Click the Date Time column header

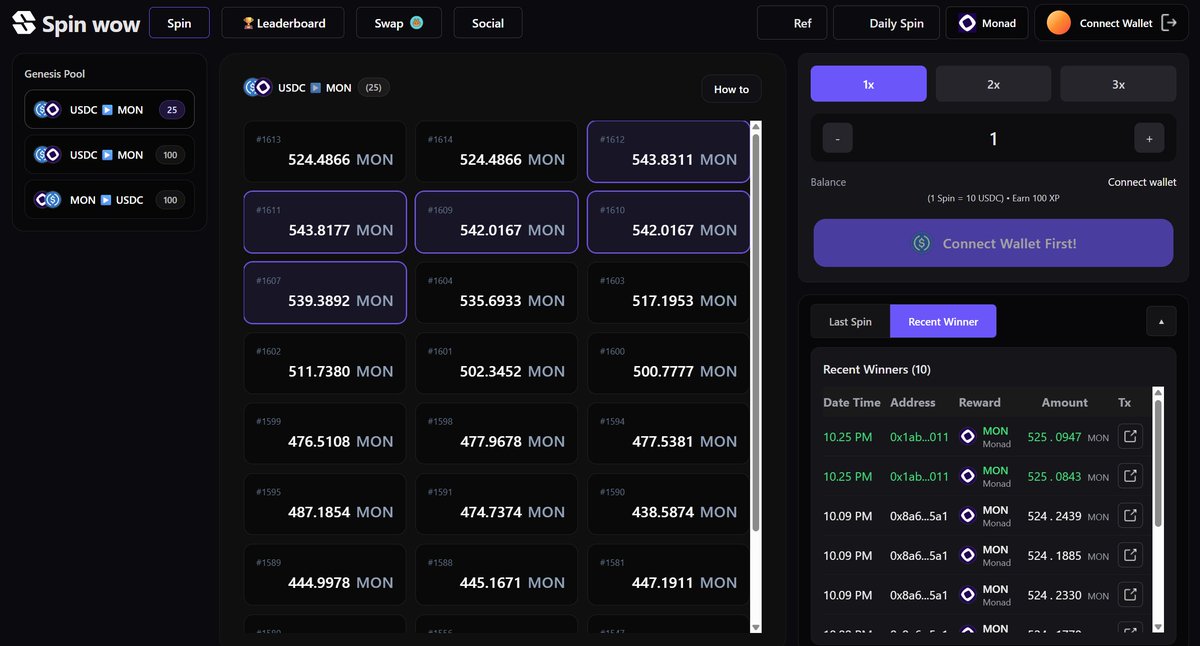(x=852, y=402)
